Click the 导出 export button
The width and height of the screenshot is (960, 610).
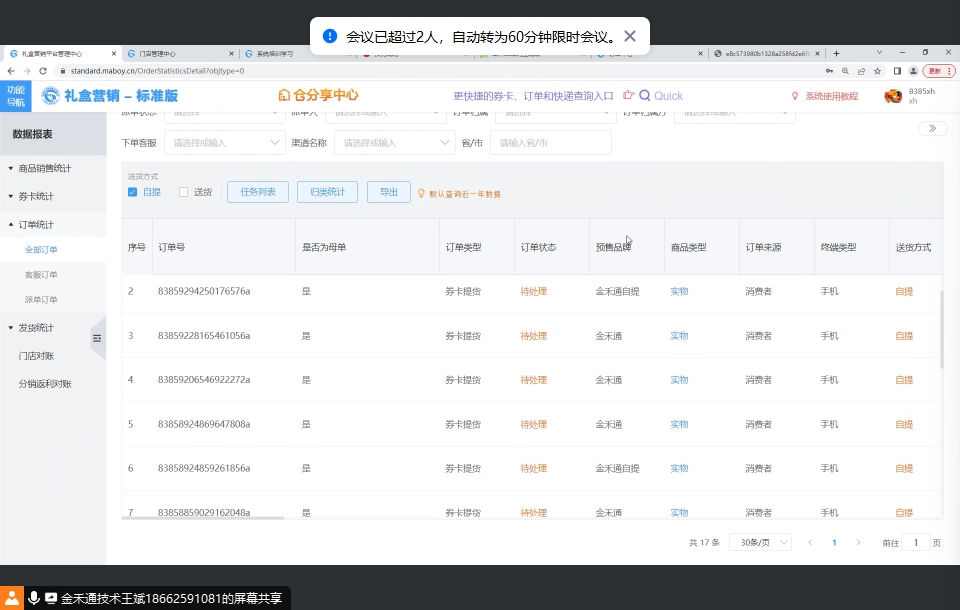click(388, 192)
